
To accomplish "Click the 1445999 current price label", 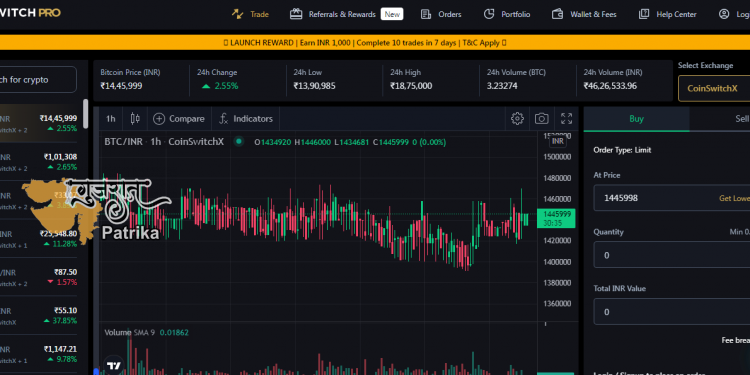I will (x=556, y=218).
